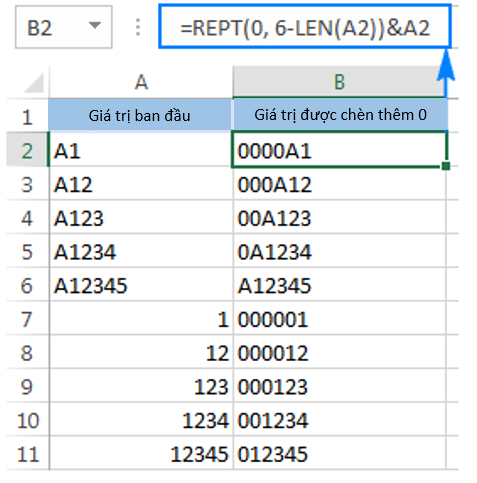Select cell containing 000012
This screenshot has height=483, width=477.
pos(339,352)
